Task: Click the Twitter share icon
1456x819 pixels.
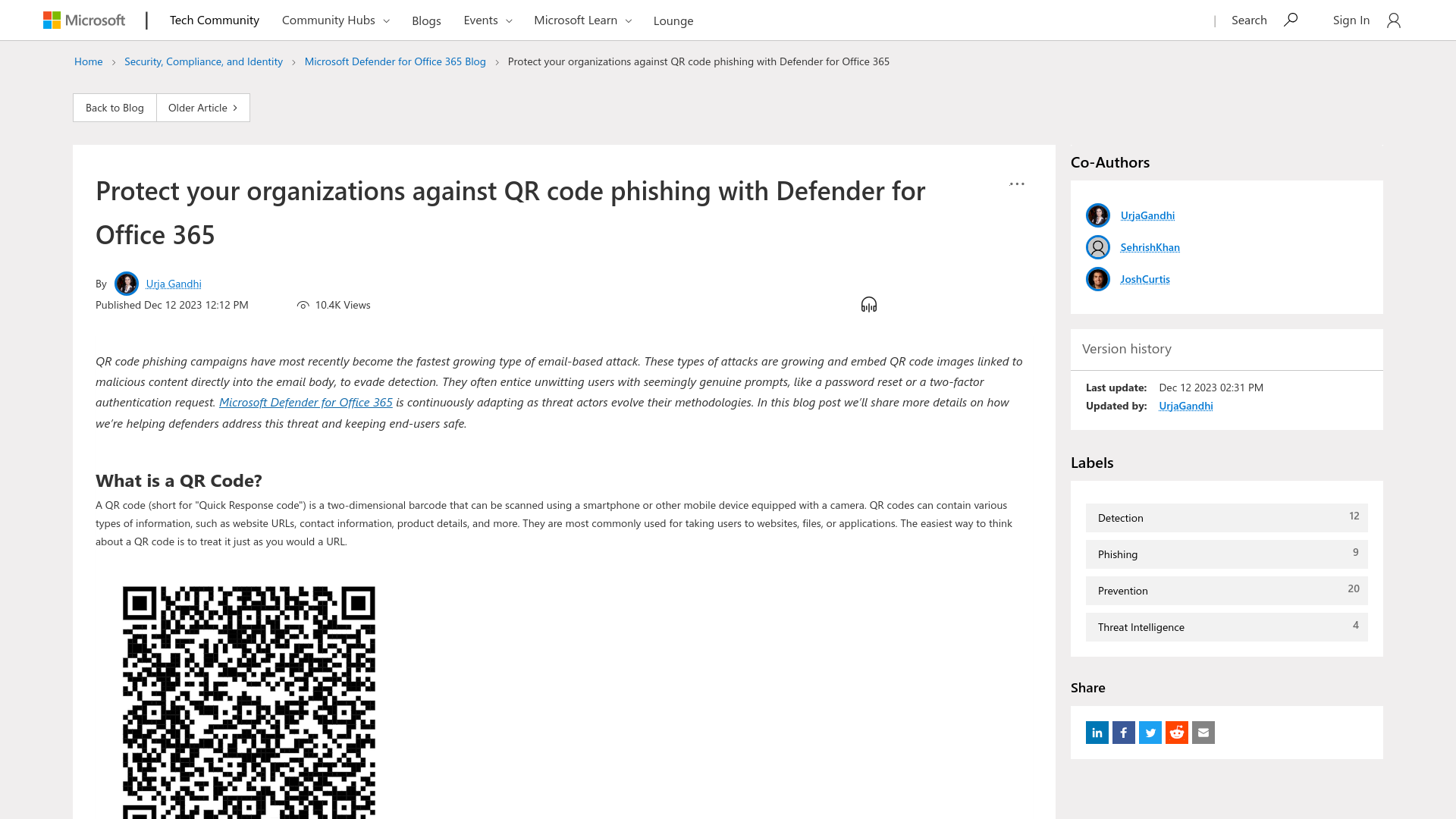Action: [1150, 732]
